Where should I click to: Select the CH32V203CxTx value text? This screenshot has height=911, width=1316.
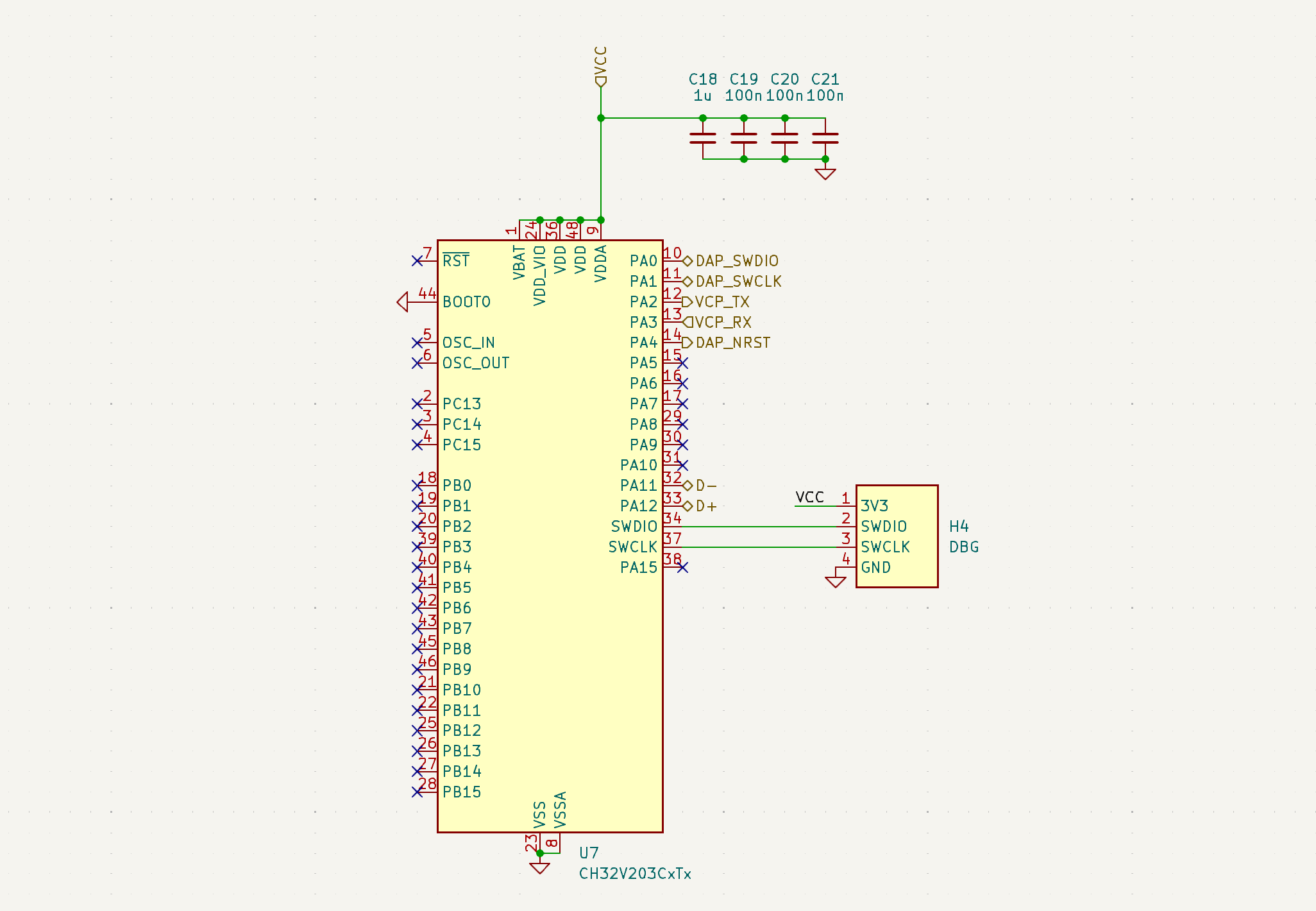coord(635,874)
